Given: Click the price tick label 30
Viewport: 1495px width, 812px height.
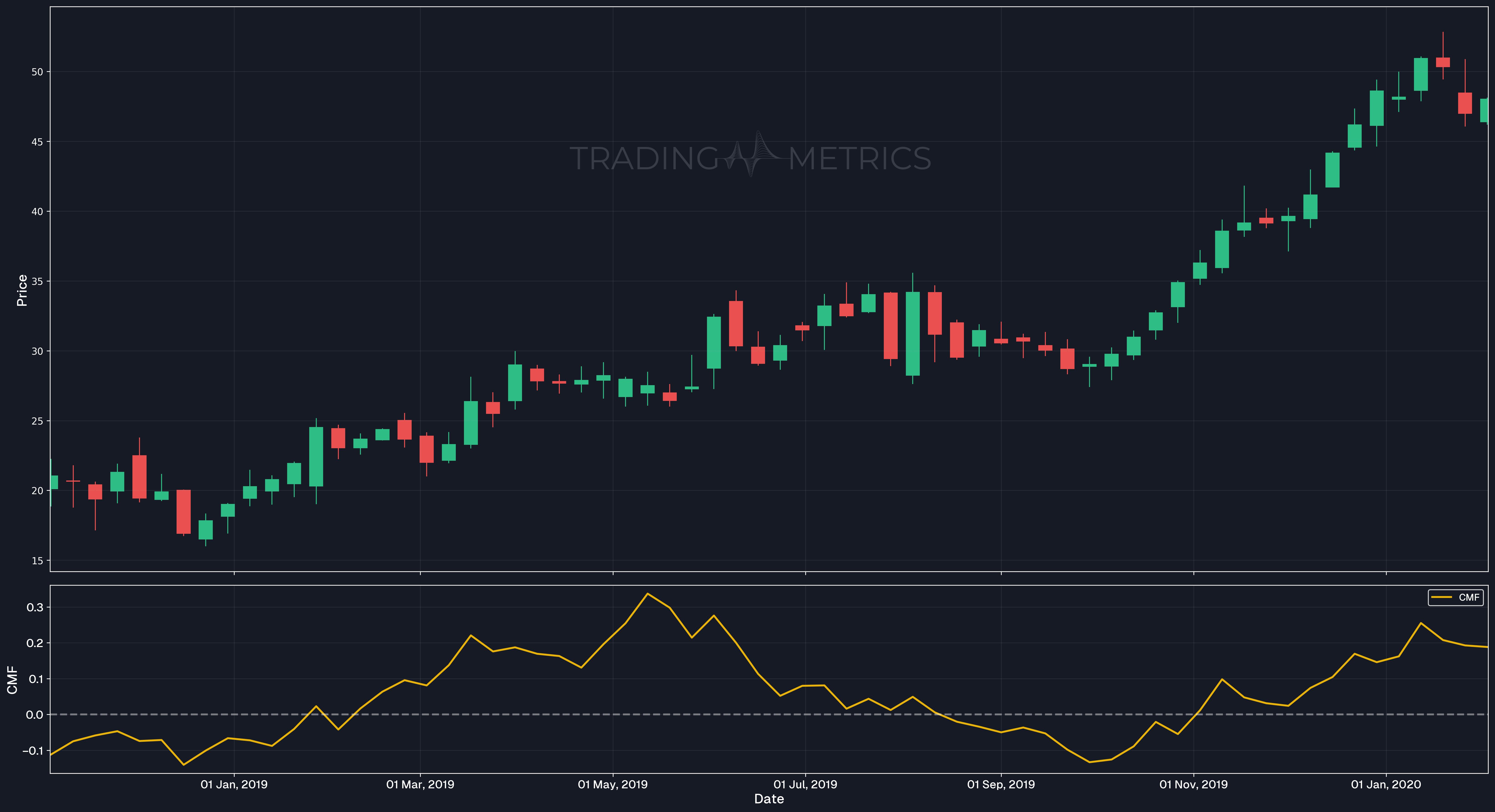Looking at the screenshot, I should [x=37, y=351].
